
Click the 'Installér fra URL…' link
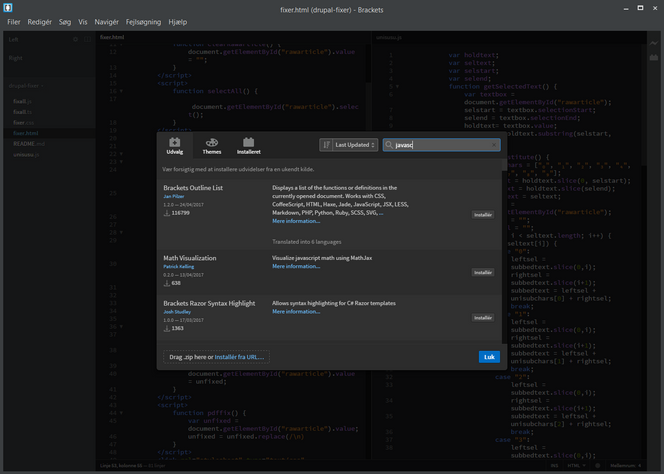[x=239, y=357]
